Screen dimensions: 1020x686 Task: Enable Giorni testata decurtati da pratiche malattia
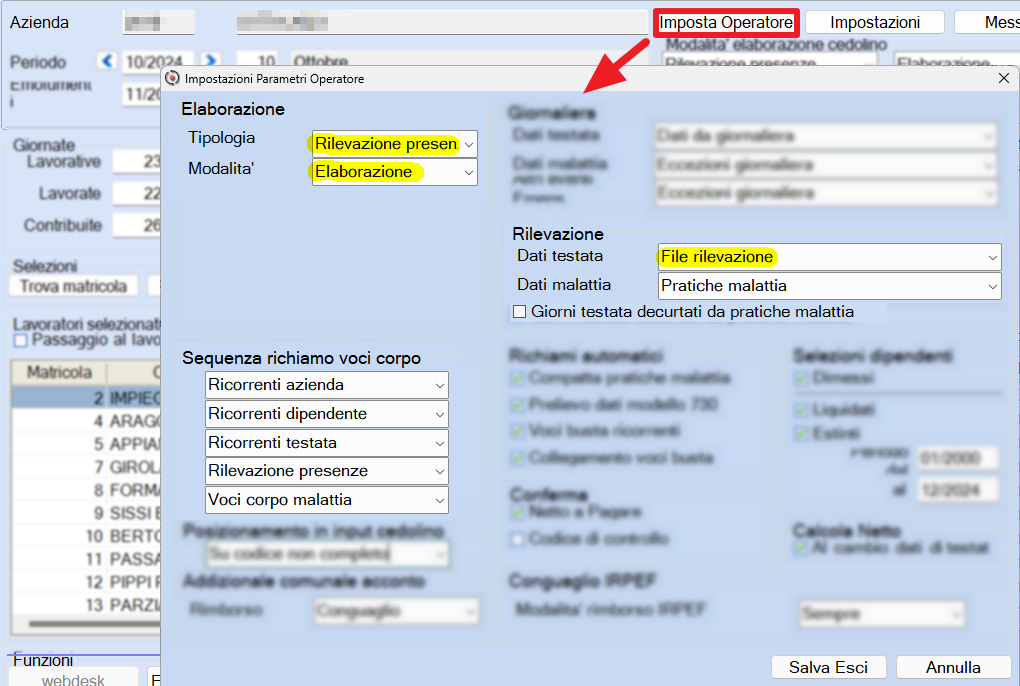click(519, 312)
